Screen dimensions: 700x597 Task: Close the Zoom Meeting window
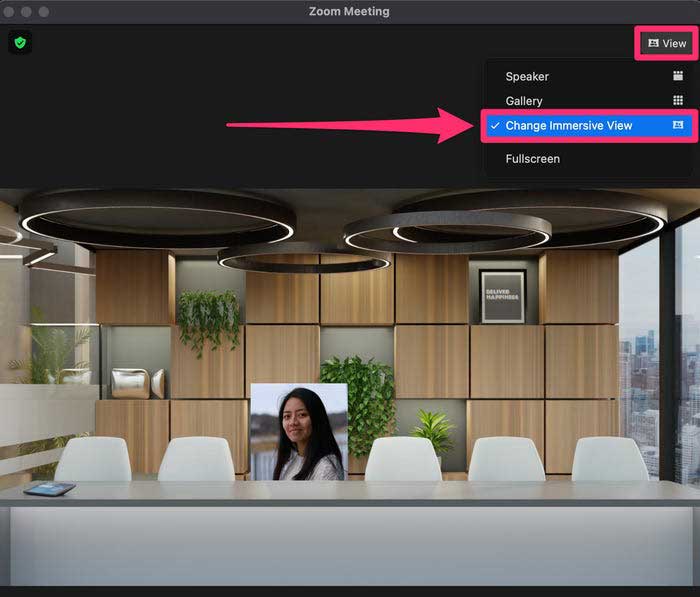click(x=10, y=11)
